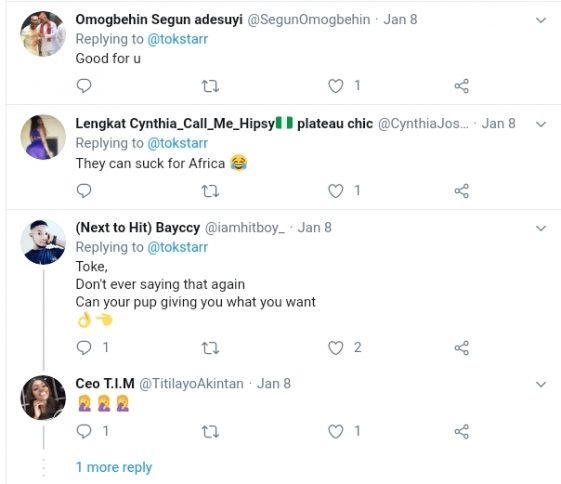Open the @tokstarr mention in Bayccy's reply
Viewport: 561px width, 484px height.
coord(177,247)
